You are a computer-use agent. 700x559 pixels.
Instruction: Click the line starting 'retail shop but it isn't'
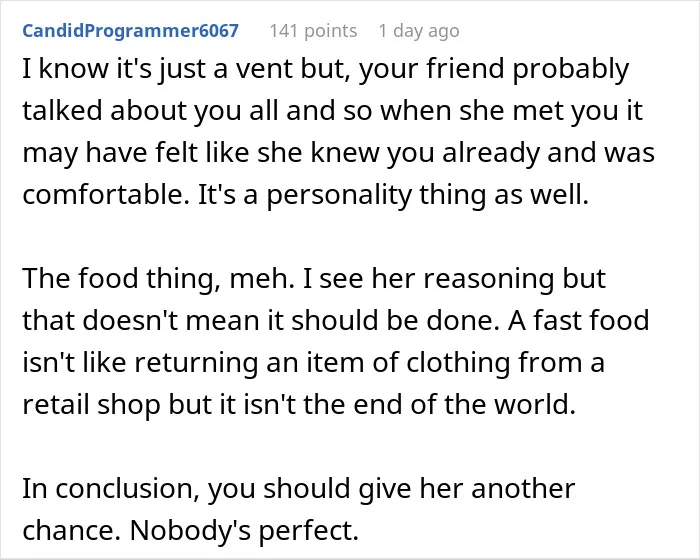coord(299,405)
